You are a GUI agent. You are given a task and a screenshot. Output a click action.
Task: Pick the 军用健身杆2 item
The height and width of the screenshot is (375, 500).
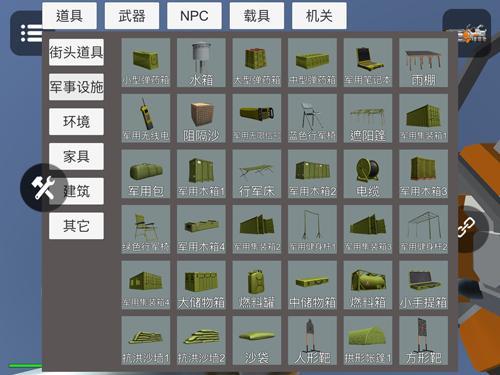tap(423, 230)
